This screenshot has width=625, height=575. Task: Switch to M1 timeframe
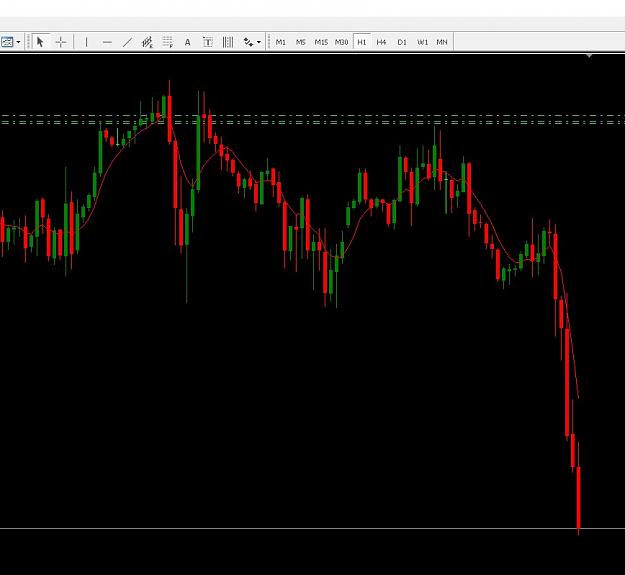(x=281, y=42)
